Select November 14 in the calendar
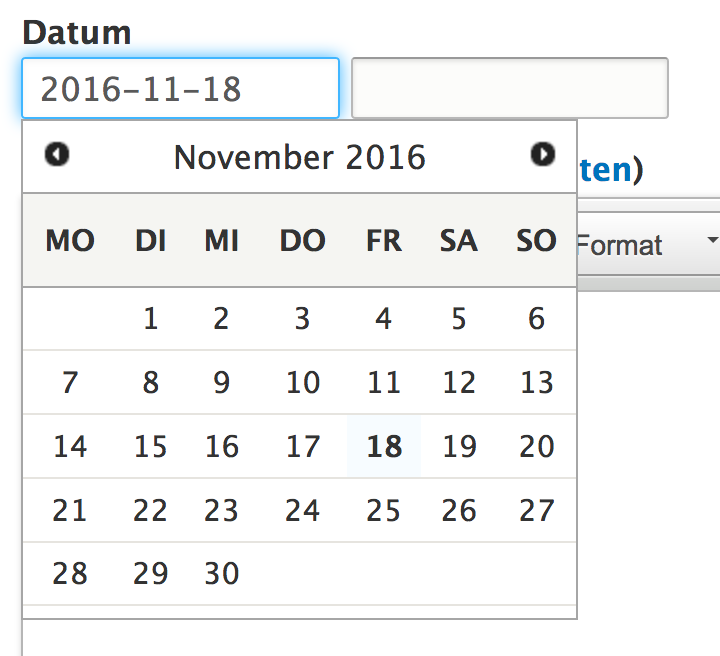The image size is (720, 656). (x=70, y=446)
